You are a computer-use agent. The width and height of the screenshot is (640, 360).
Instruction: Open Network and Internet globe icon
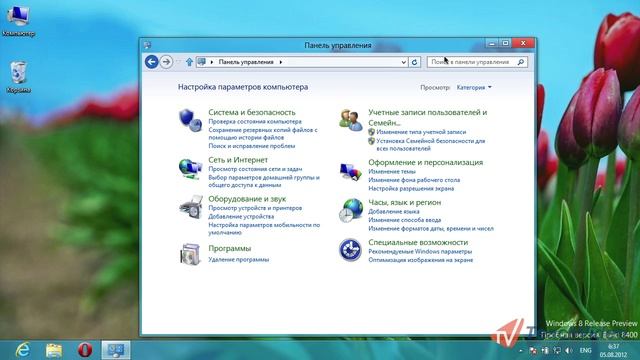(190, 169)
